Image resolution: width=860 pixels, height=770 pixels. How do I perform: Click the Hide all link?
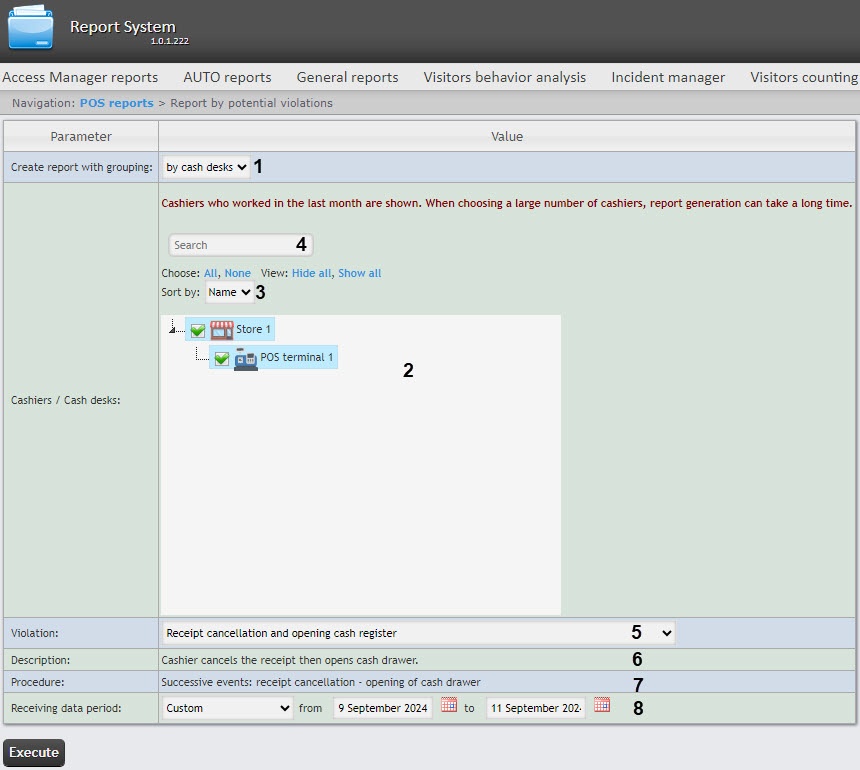[x=311, y=273]
